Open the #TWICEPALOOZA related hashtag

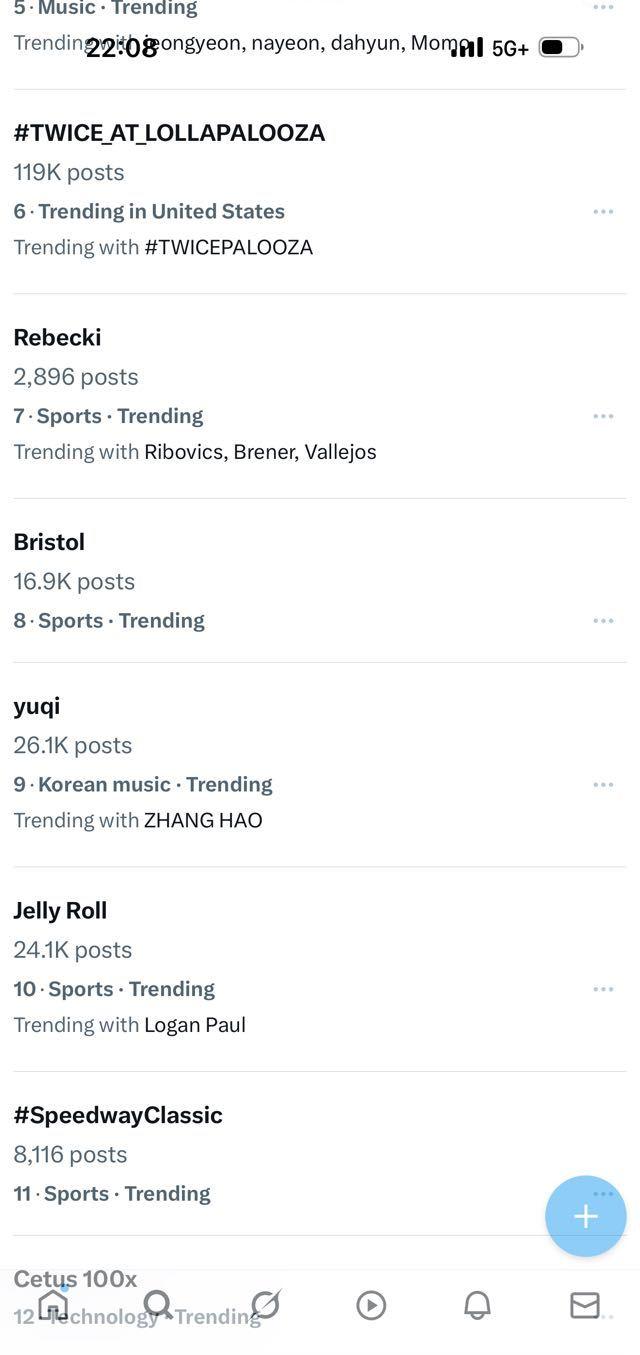coord(229,247)
